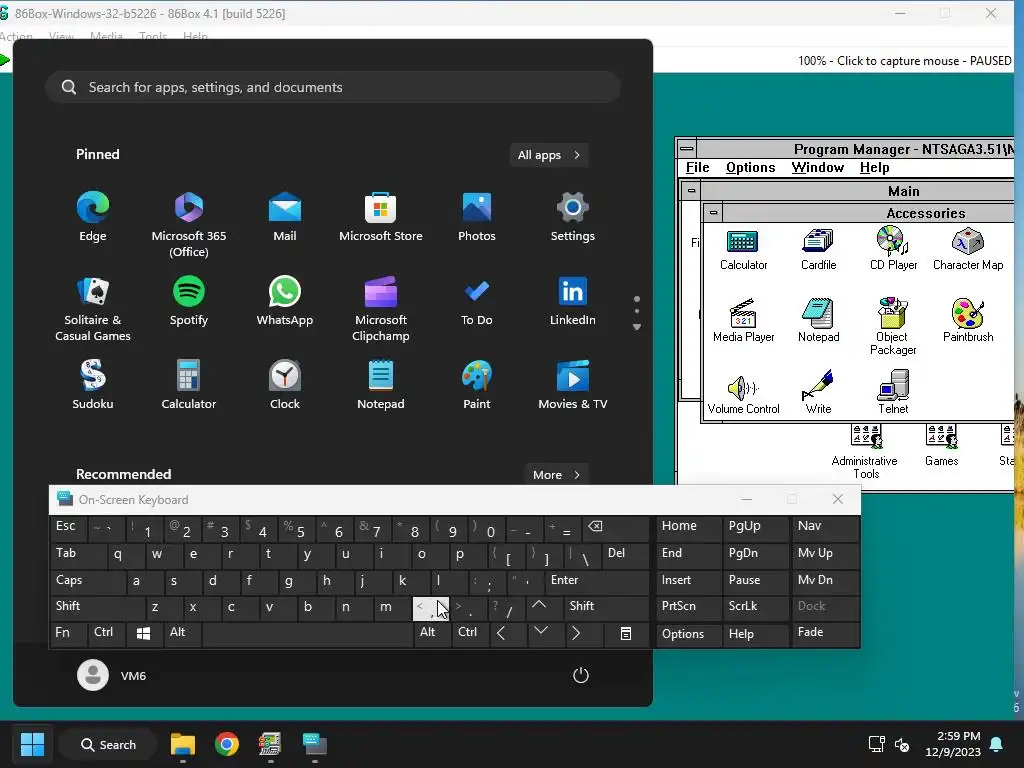This screenshot has width=1024, height=768.
Task: Expand More recommended items
Action: (556, 475)
